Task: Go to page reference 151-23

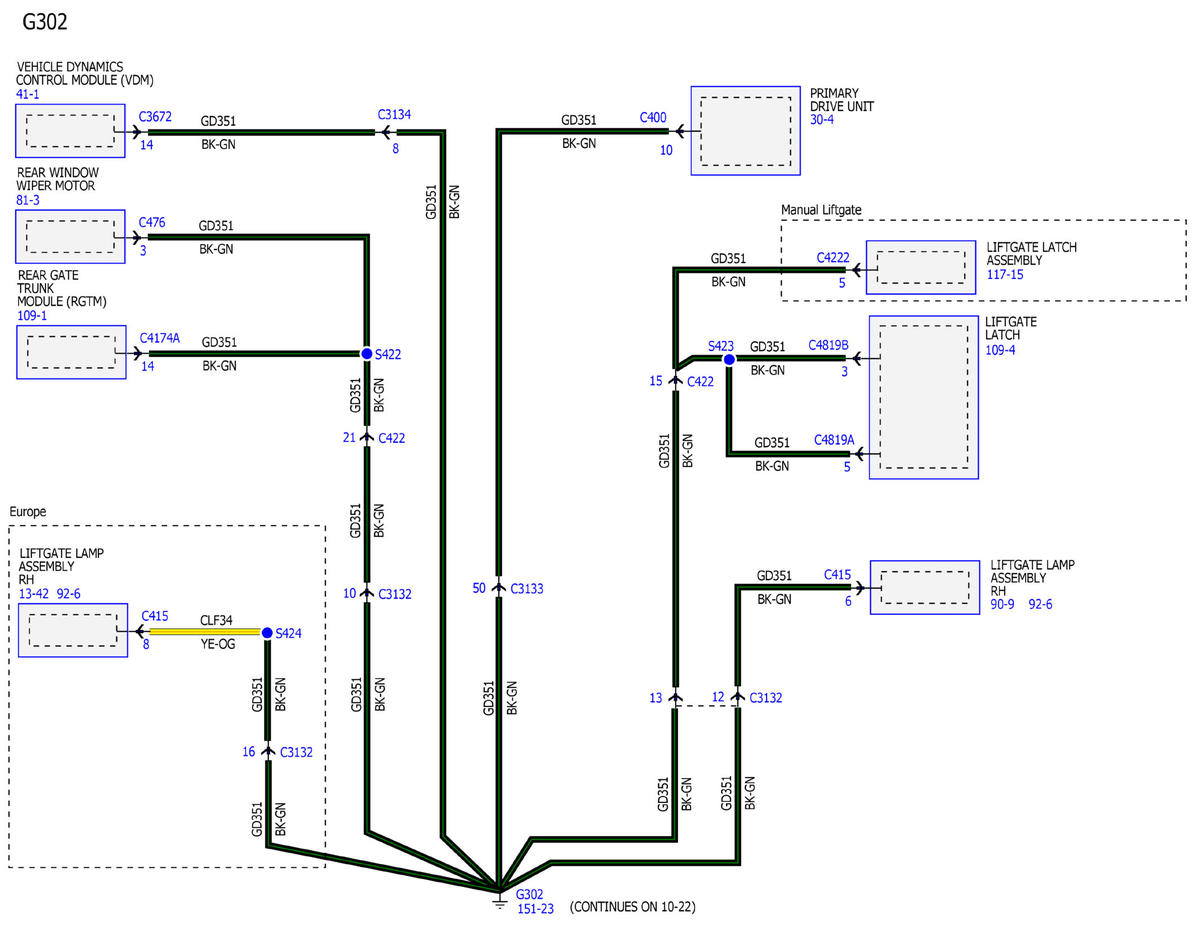Action: (534, 907)
